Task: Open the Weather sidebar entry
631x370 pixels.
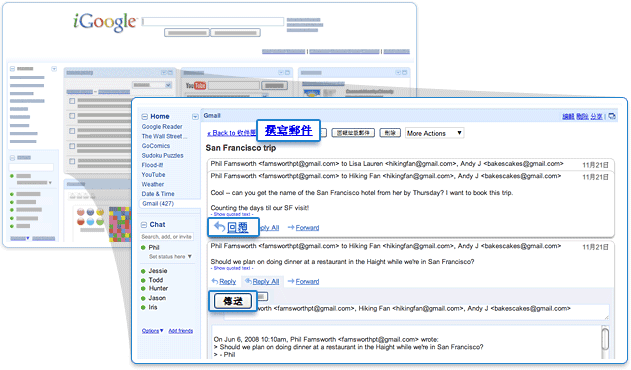Action: [153, 184]
